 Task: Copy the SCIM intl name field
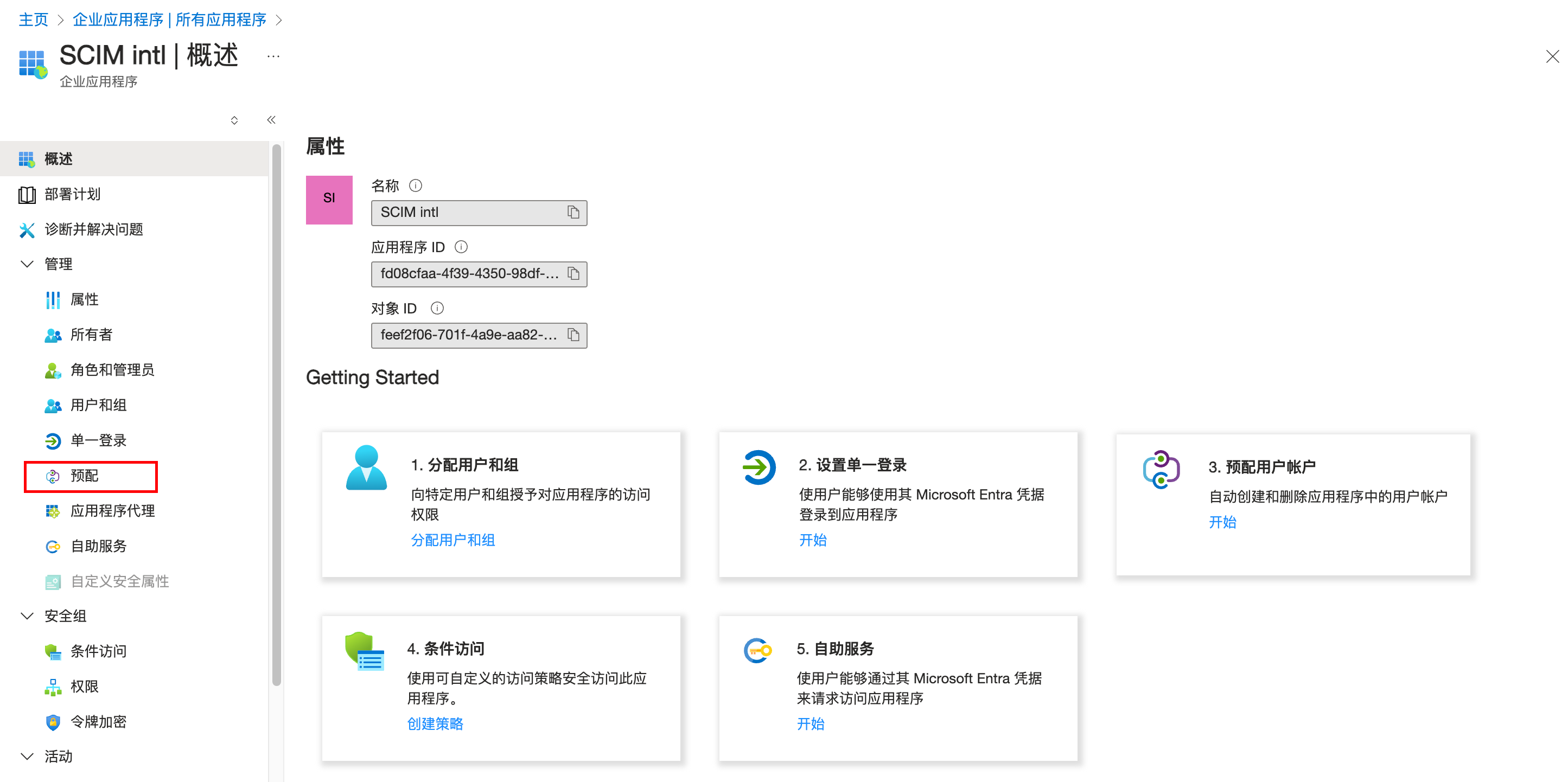(573, 213)
